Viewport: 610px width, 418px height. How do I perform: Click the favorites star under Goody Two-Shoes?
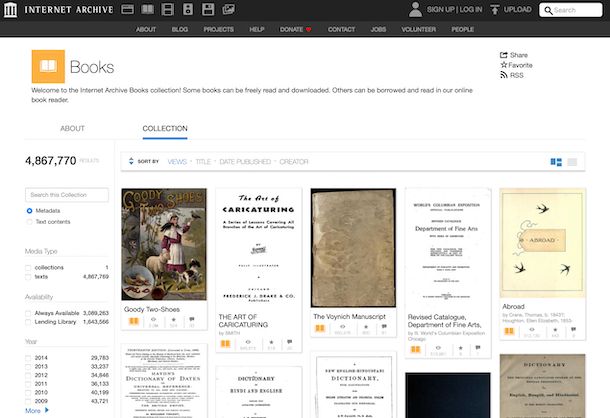point(174,320)
